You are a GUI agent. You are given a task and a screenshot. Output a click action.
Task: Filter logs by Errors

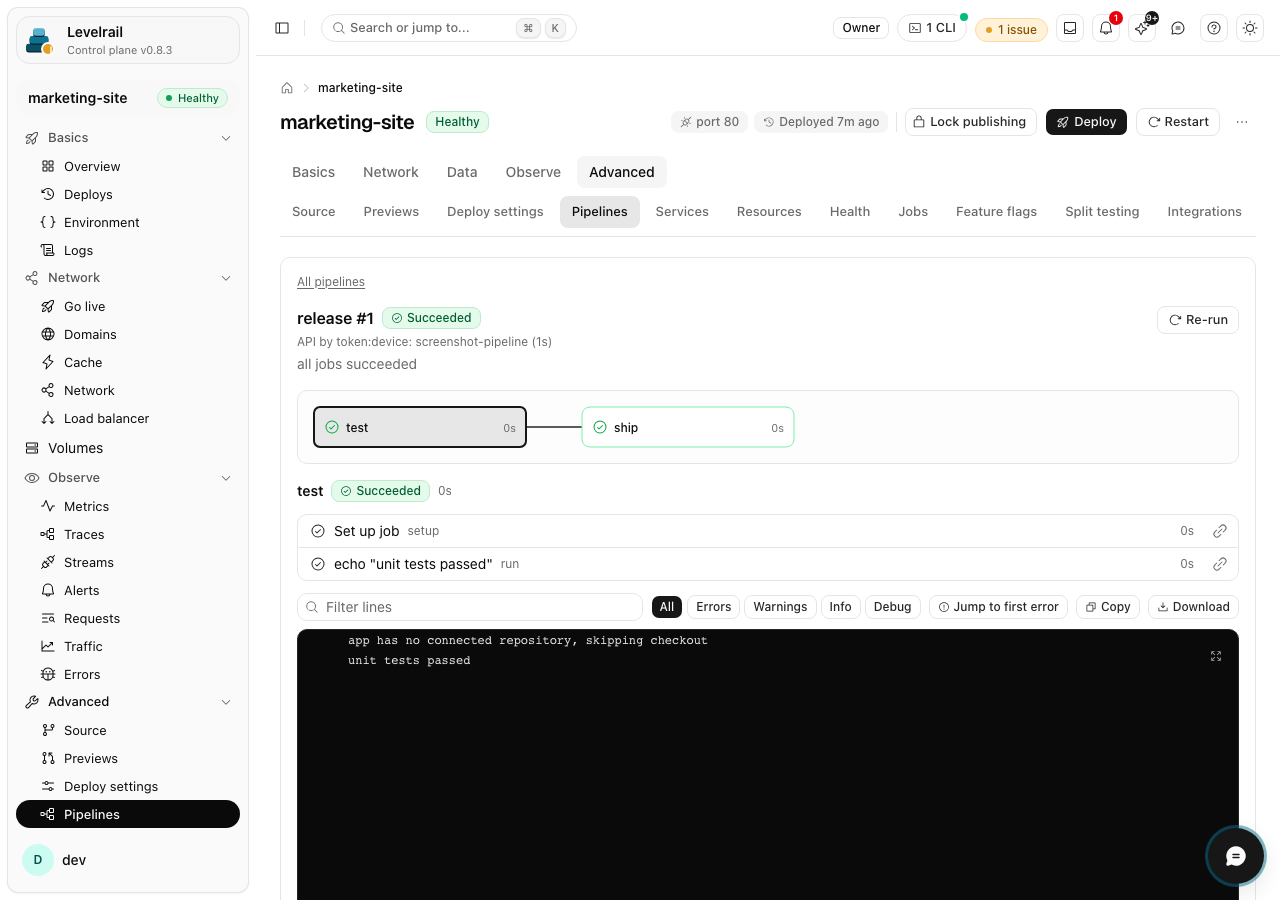click(x=714, y=607)
